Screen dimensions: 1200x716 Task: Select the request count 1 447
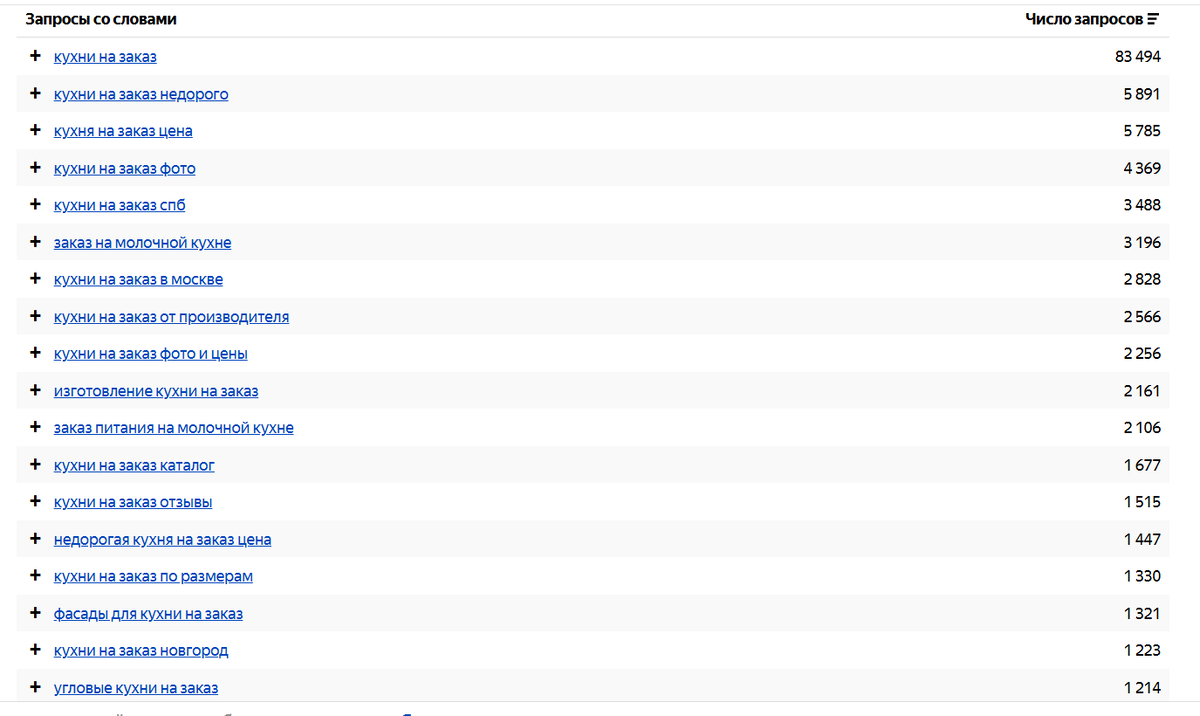[x=1143, y=540]
